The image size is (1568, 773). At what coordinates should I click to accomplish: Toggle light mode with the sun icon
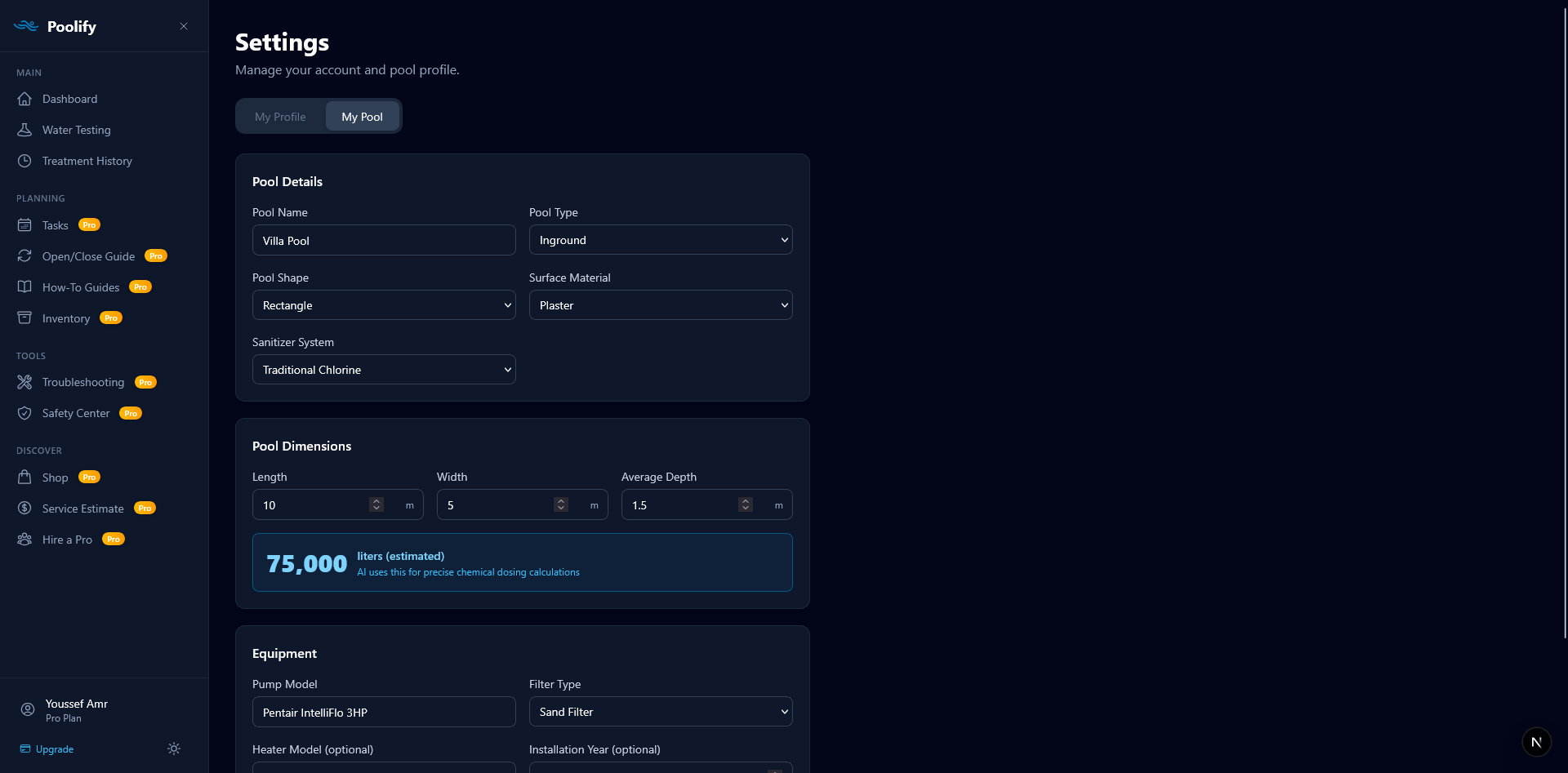point(173,749)
